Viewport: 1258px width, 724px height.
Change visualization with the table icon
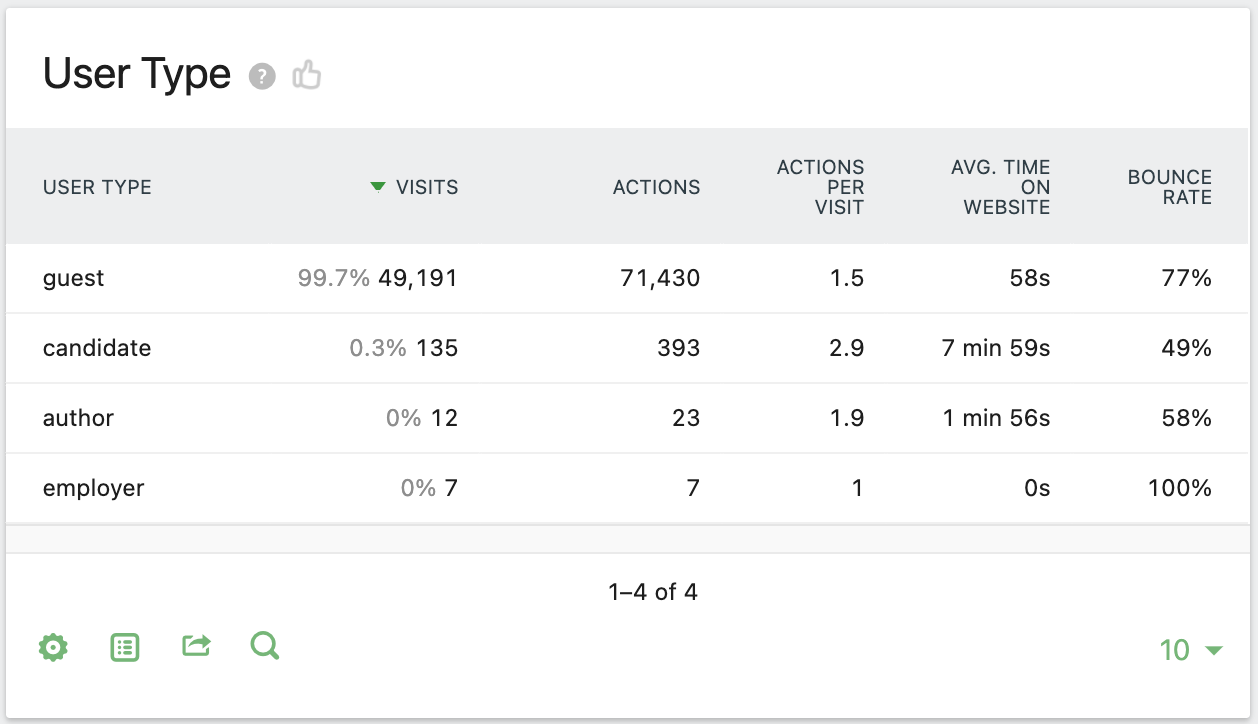(124, 648)
